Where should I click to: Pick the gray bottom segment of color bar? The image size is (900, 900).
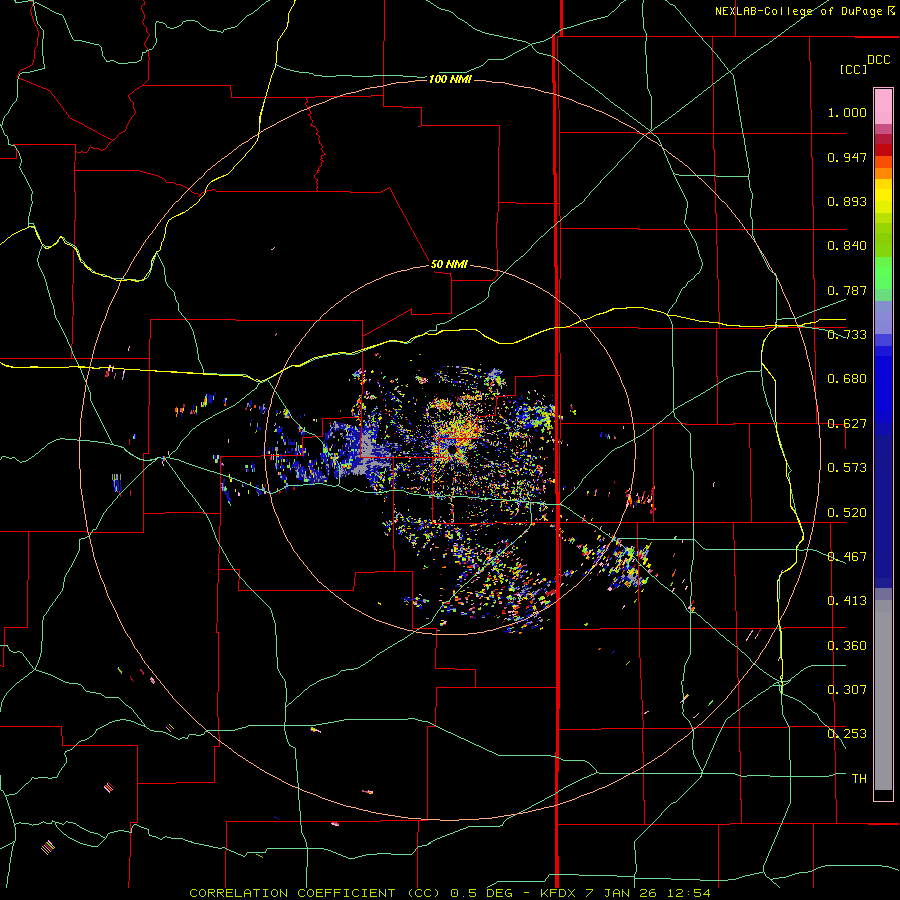(x=883, y=695)
